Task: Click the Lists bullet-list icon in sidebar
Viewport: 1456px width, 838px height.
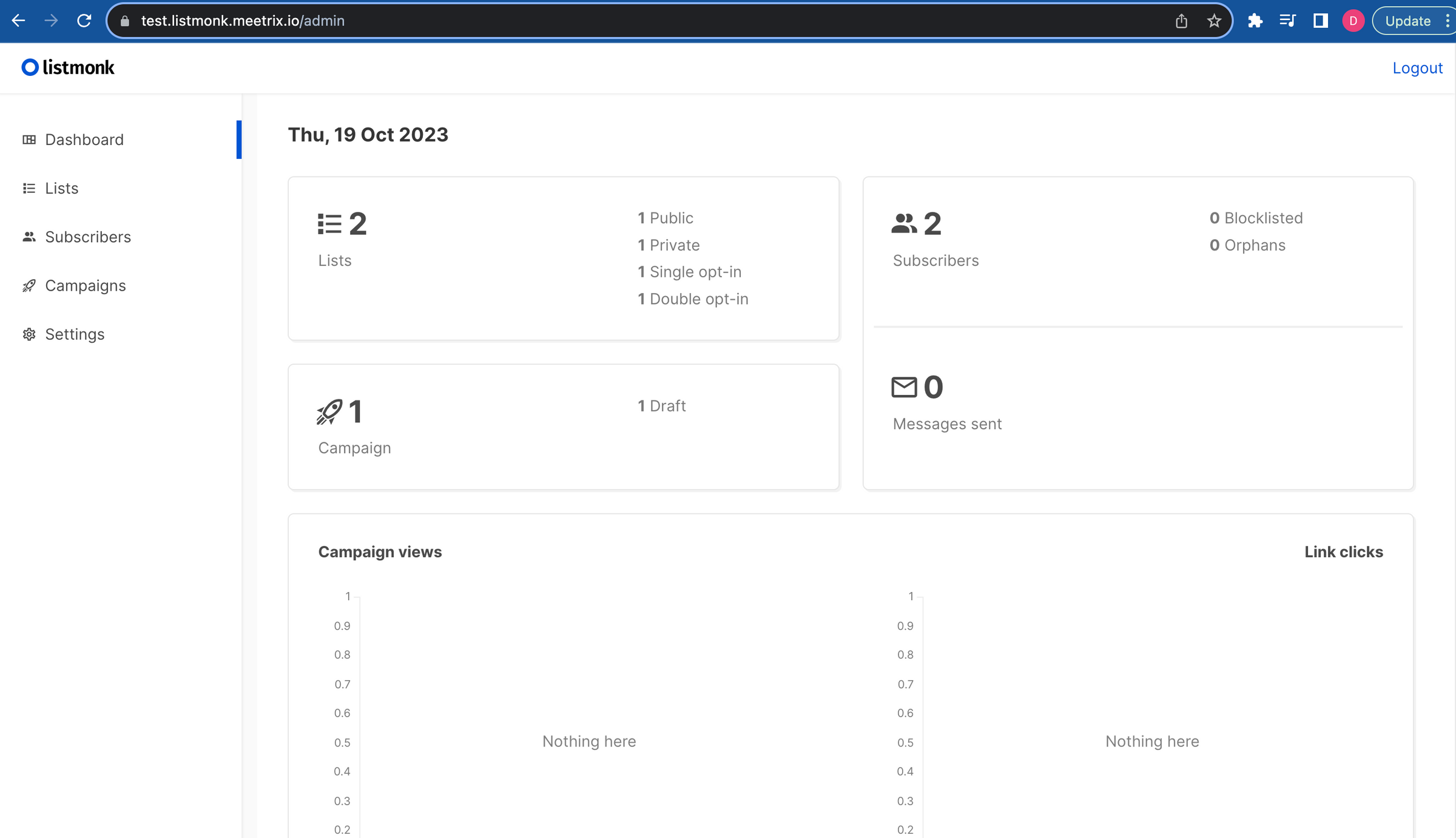Action: (29, 188)
